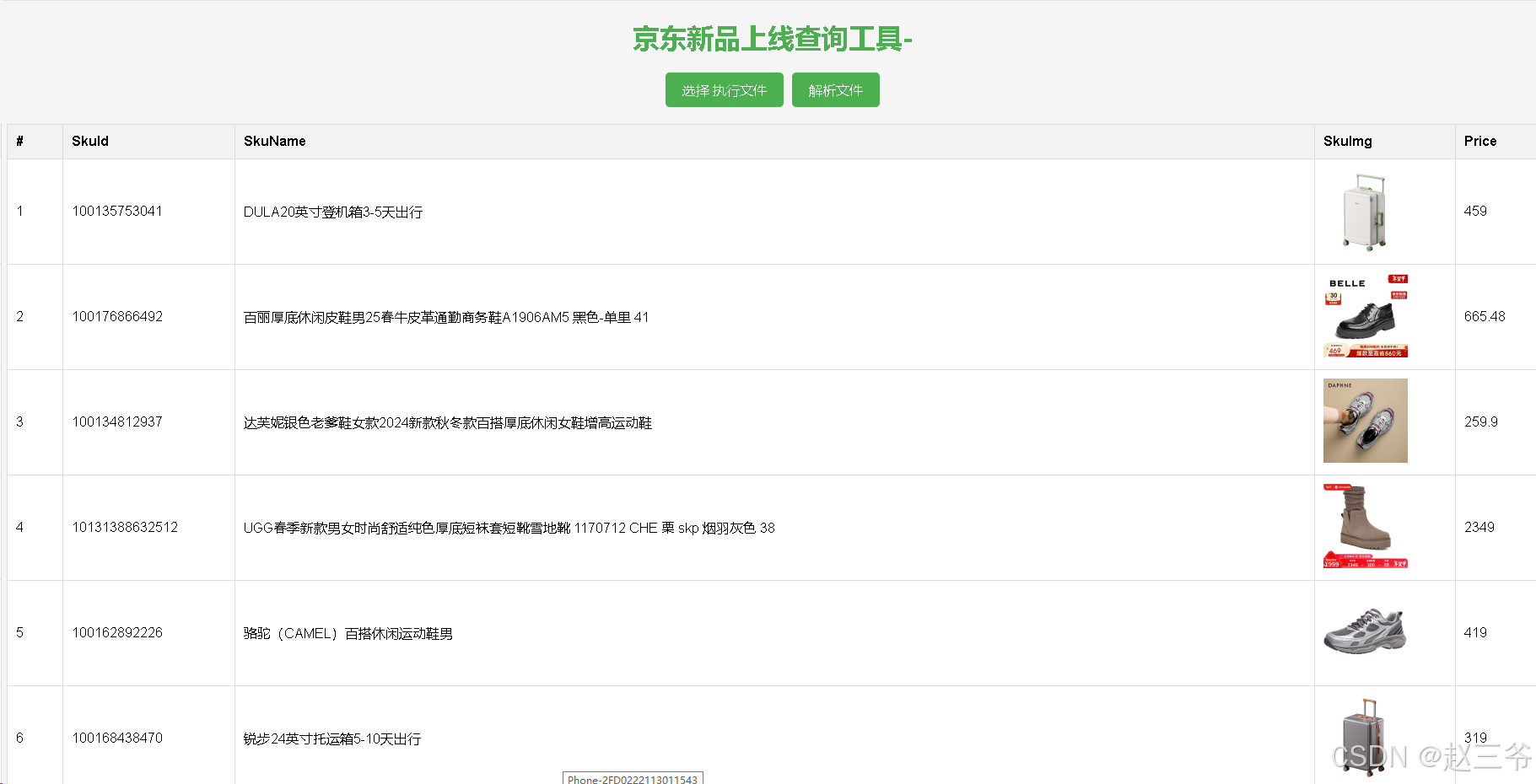
Task: Open the 锐步 suitcase thumbnail
Action: (1365, 737)
